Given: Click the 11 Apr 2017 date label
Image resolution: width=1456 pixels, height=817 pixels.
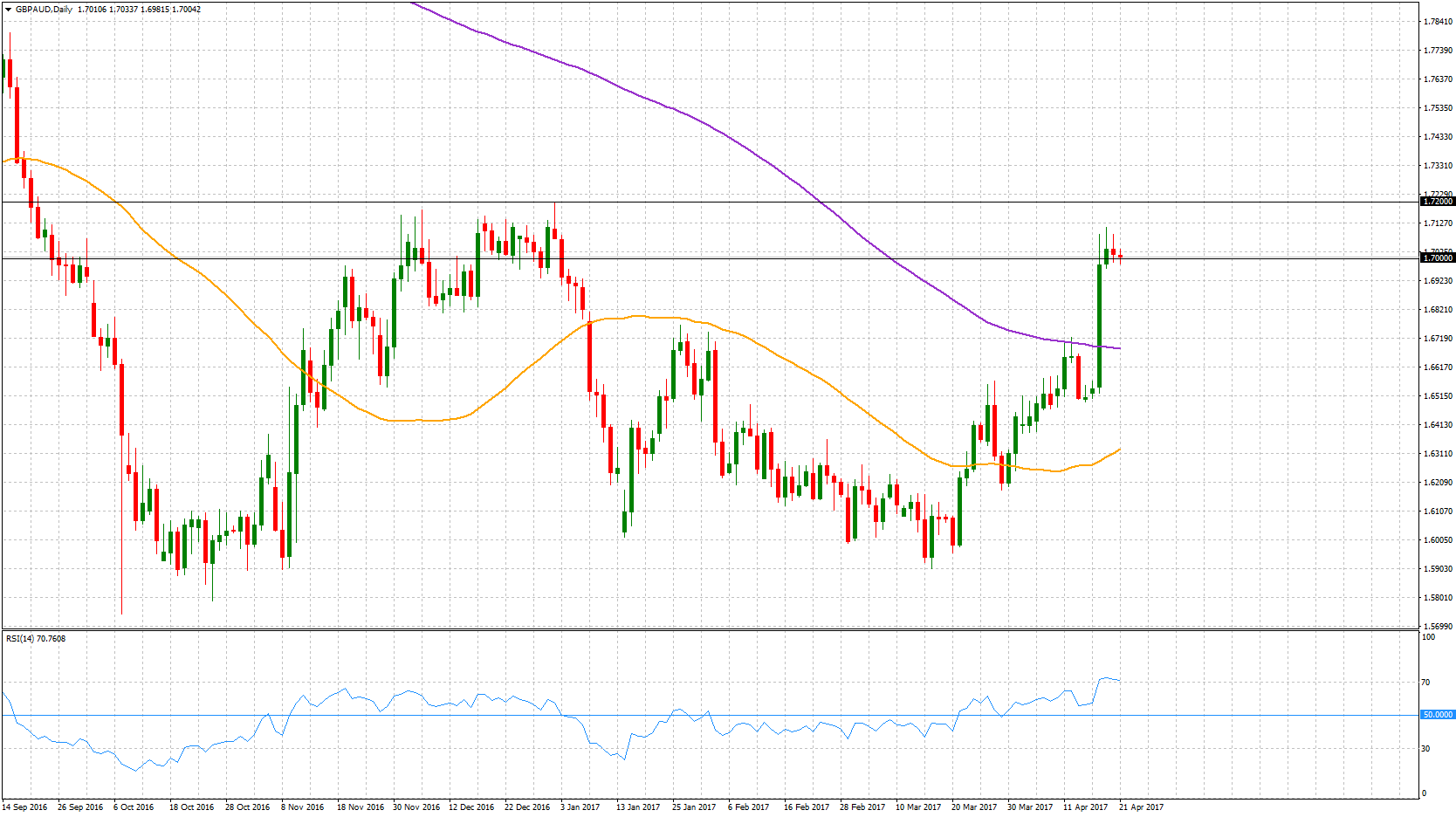Looking at the screenshot, I should [1085, 807].
